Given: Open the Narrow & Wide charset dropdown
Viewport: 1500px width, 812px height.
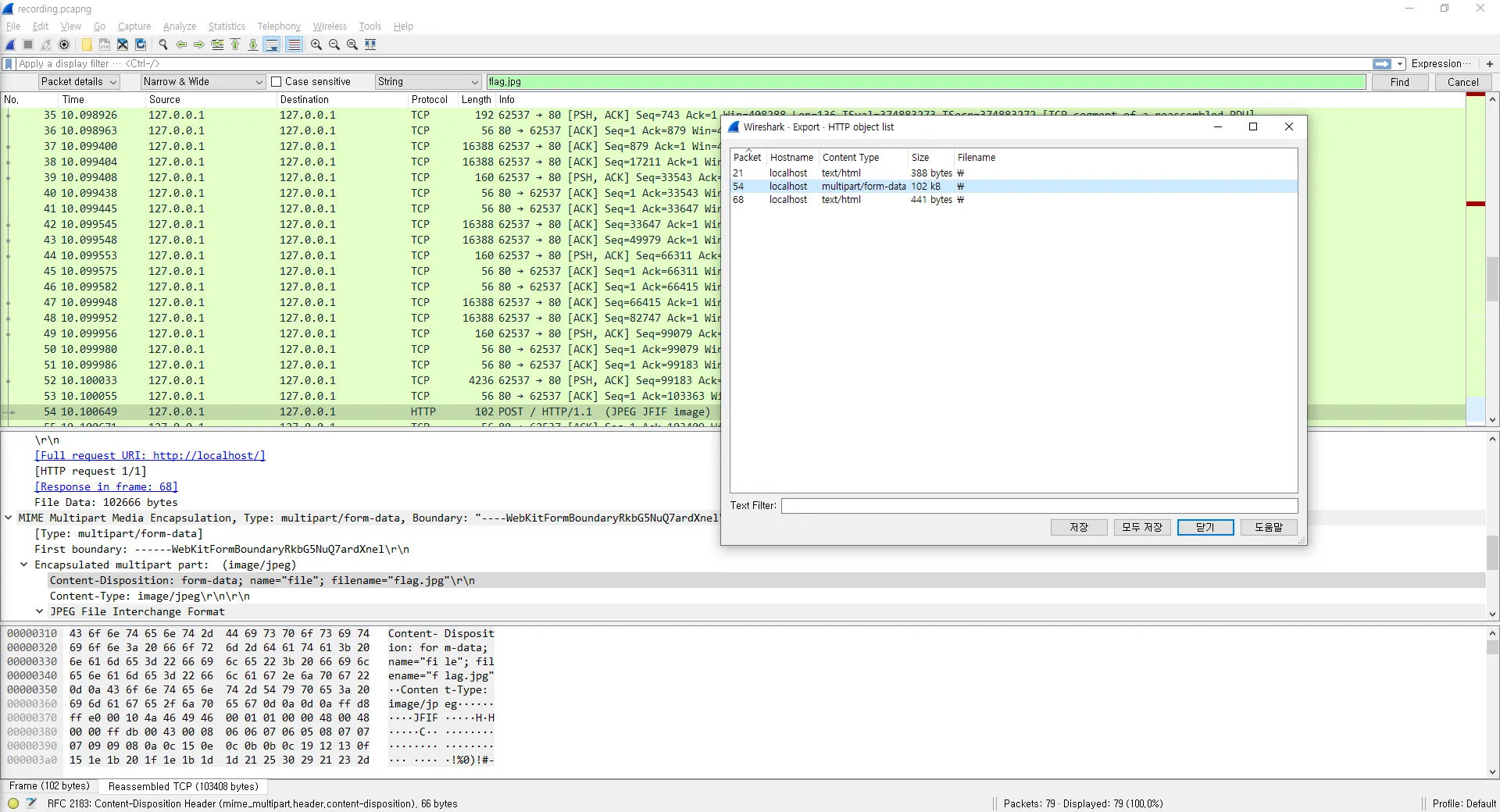Looking at the screenshot, I should tap(203, 82).
